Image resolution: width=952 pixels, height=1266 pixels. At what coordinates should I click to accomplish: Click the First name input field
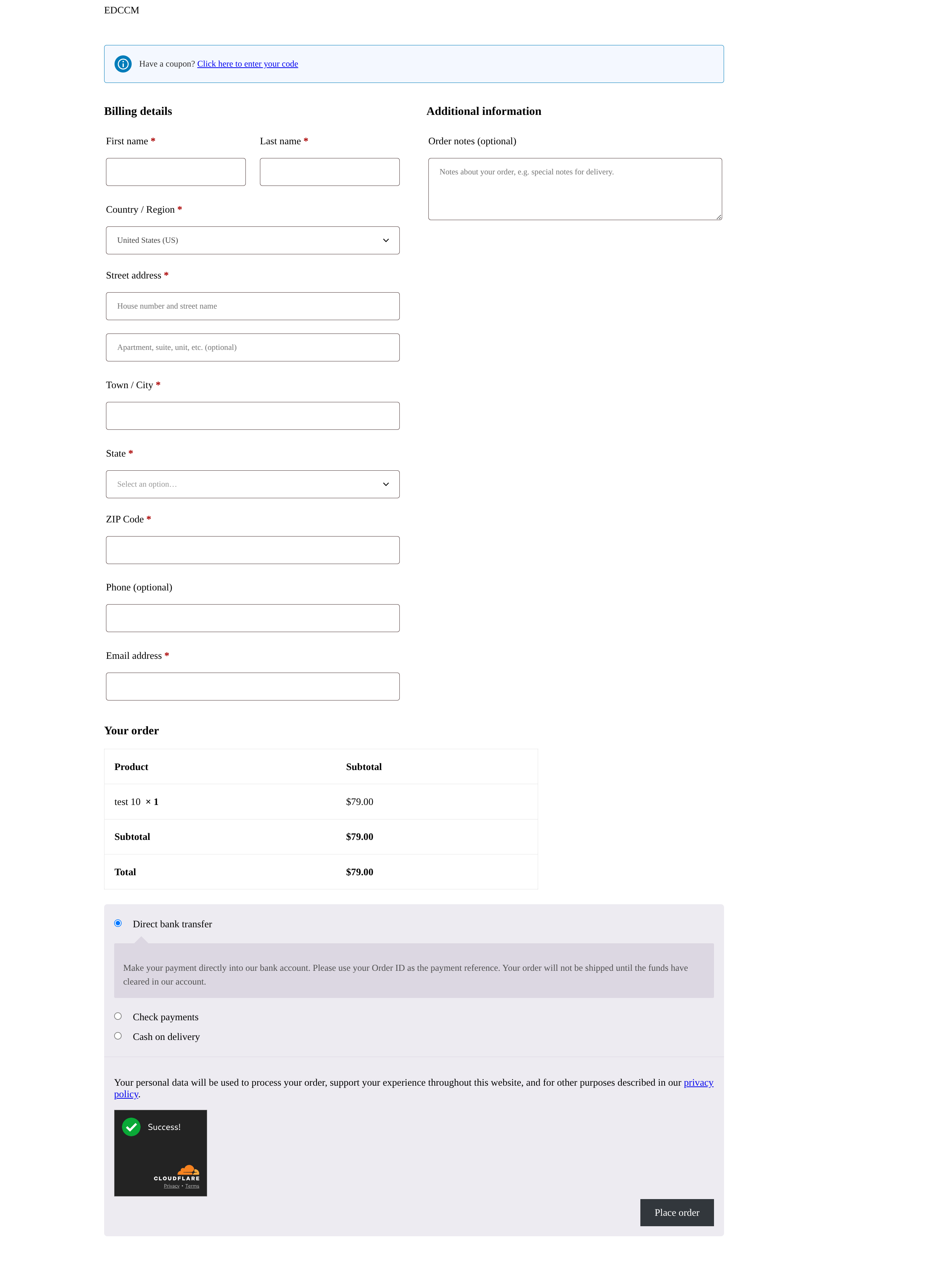click(x=176, y=172)
